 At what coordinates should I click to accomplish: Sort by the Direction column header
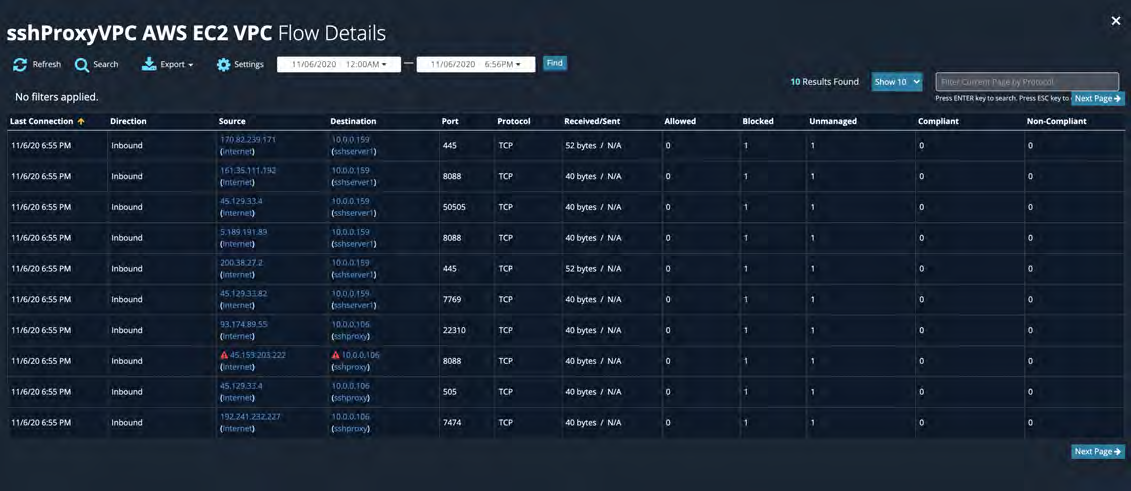(128, 121)
